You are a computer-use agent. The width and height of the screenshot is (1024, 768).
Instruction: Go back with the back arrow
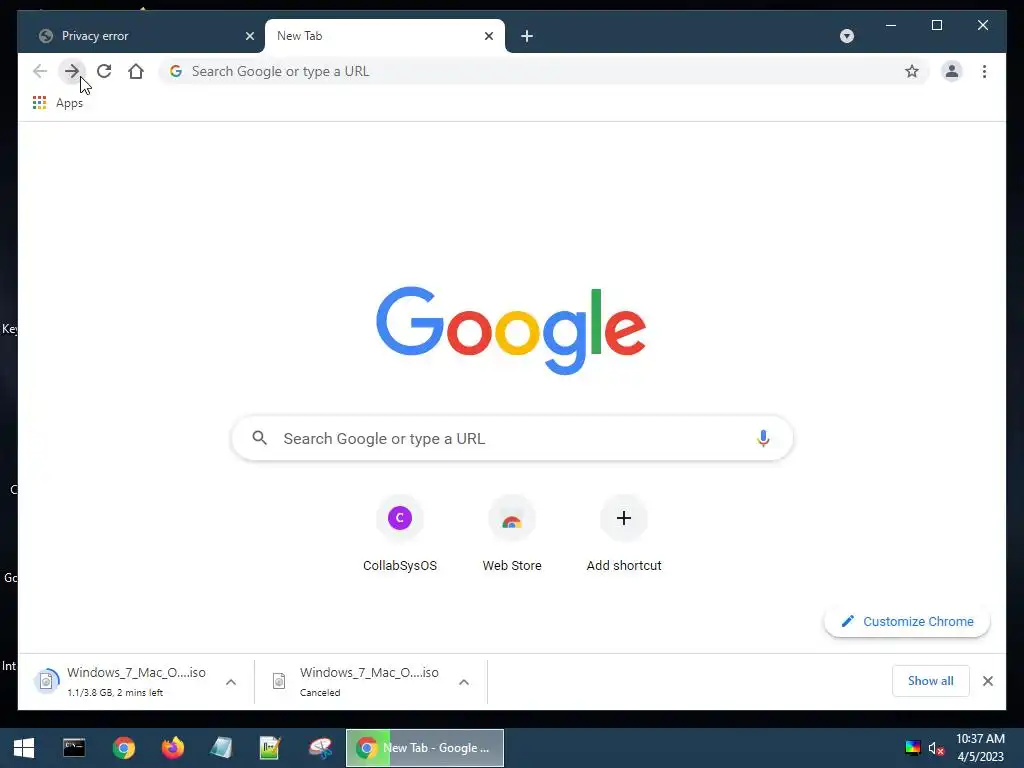point(40,71)
